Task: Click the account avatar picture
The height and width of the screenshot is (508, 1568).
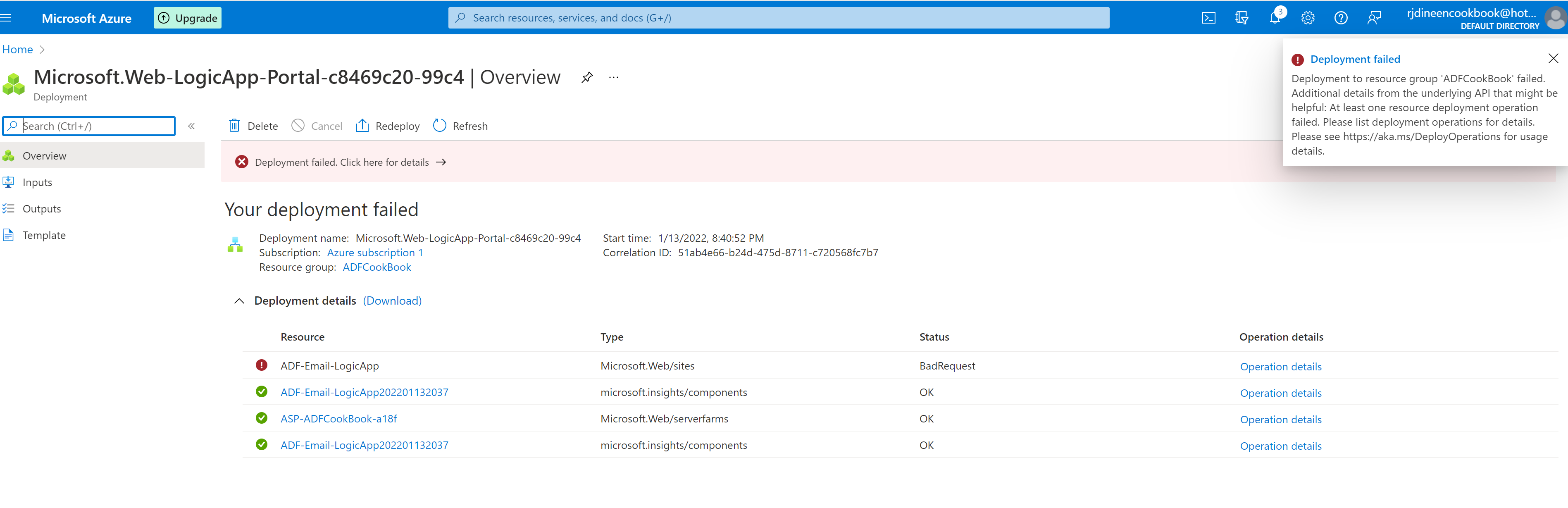Action: point(1555,18)
